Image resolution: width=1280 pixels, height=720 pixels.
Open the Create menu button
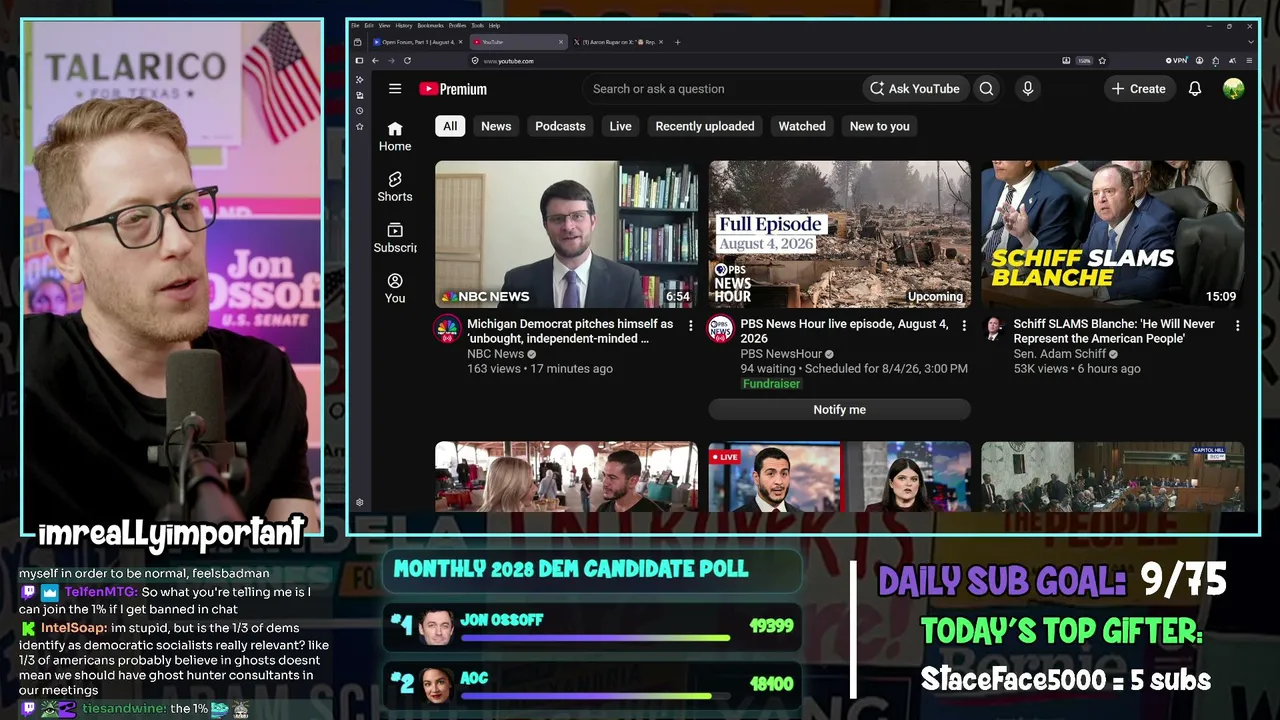coord(1138,89)
